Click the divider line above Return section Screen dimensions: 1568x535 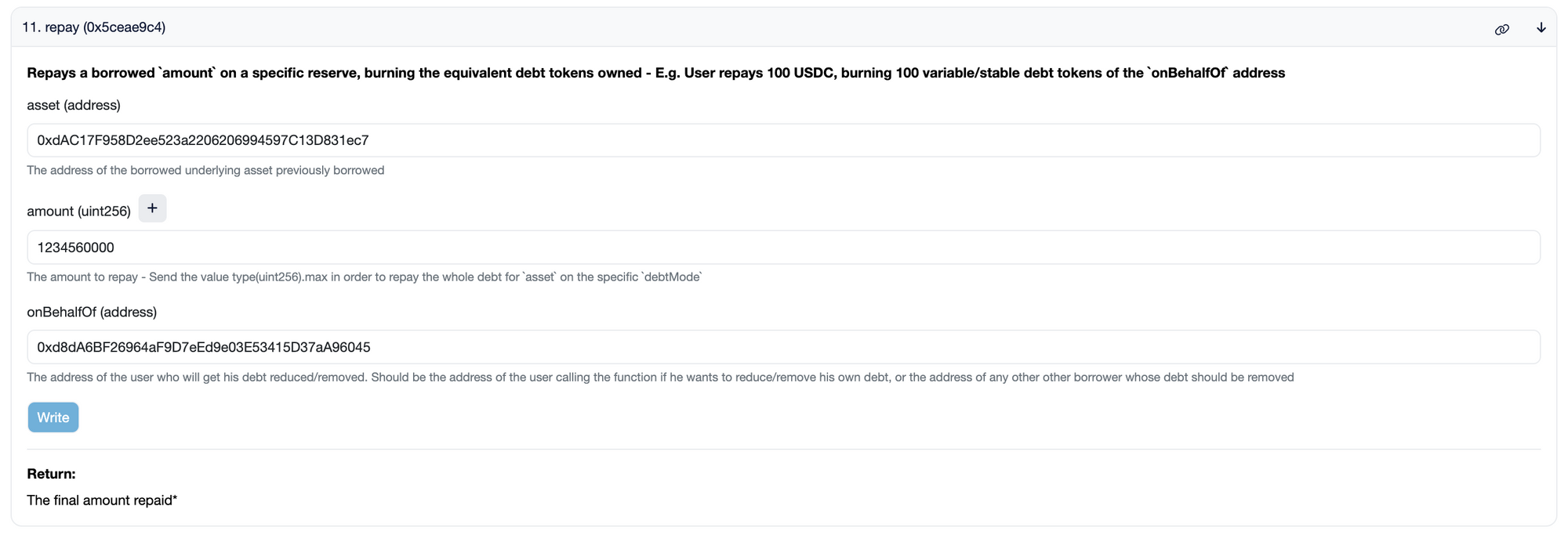coord(783,450)
